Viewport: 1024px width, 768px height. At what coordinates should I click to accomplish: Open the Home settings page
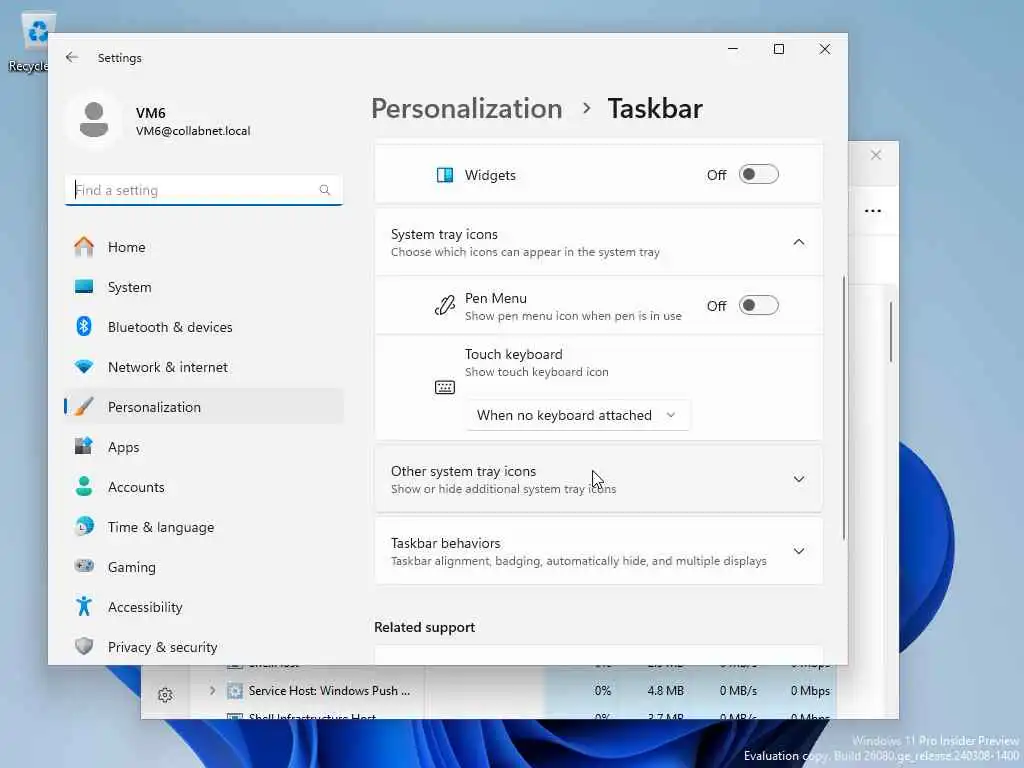[204, 247]
